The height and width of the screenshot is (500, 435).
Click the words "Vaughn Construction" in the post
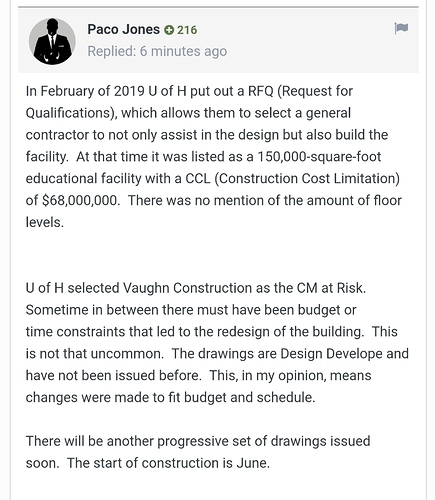(187, 288)
